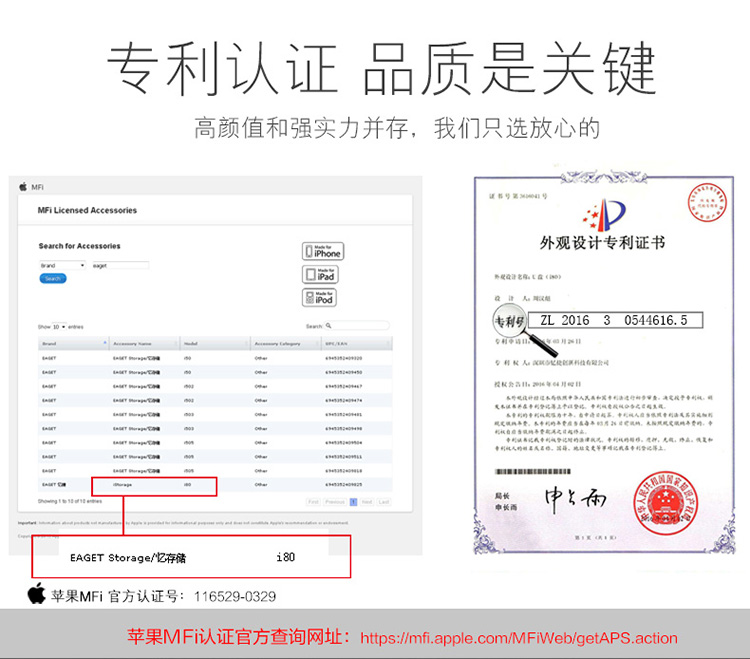Click the magnifier icon in table search box

point(330,326)
